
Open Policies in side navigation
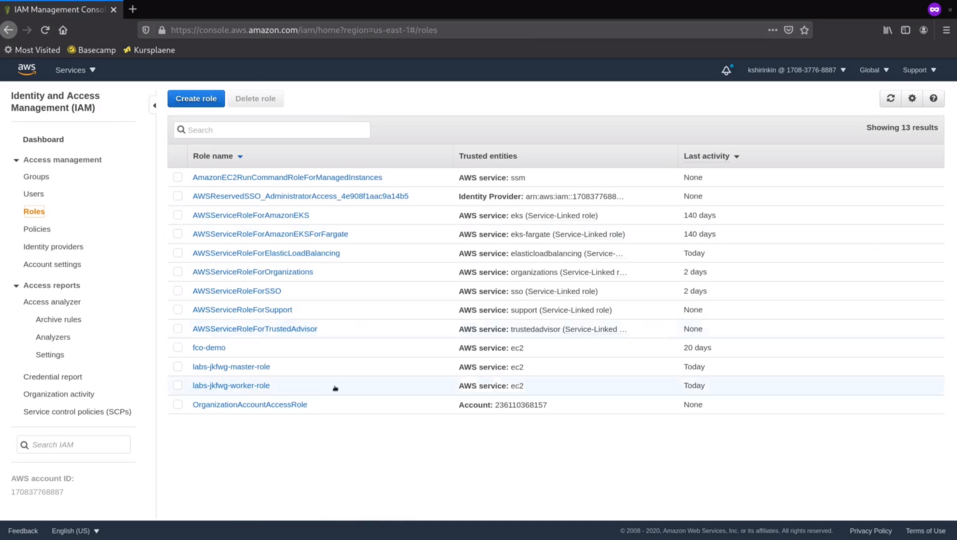point(37,229)
